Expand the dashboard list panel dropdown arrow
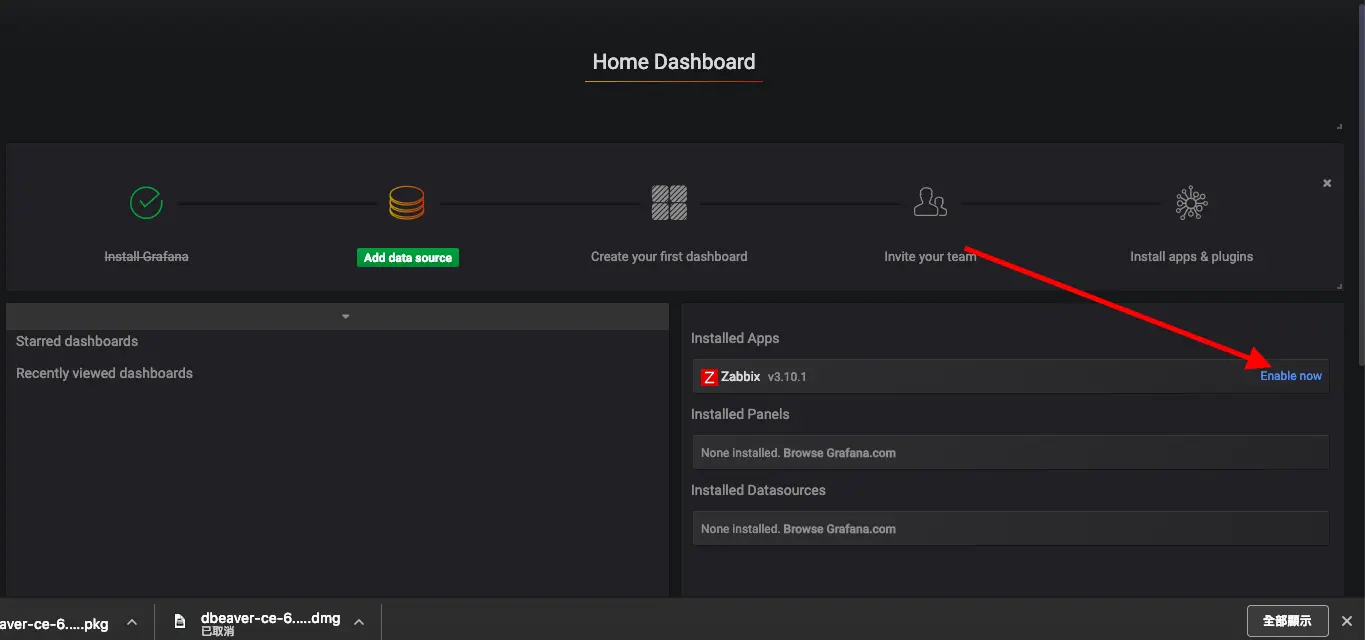 pos(345,317)
